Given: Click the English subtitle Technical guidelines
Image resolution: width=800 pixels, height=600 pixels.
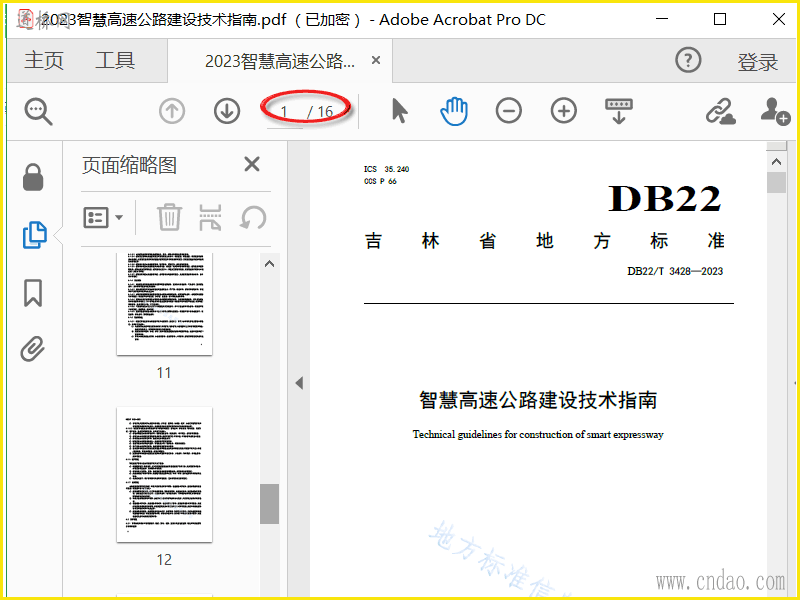Looking at the screenshot, I should [538, 435].
